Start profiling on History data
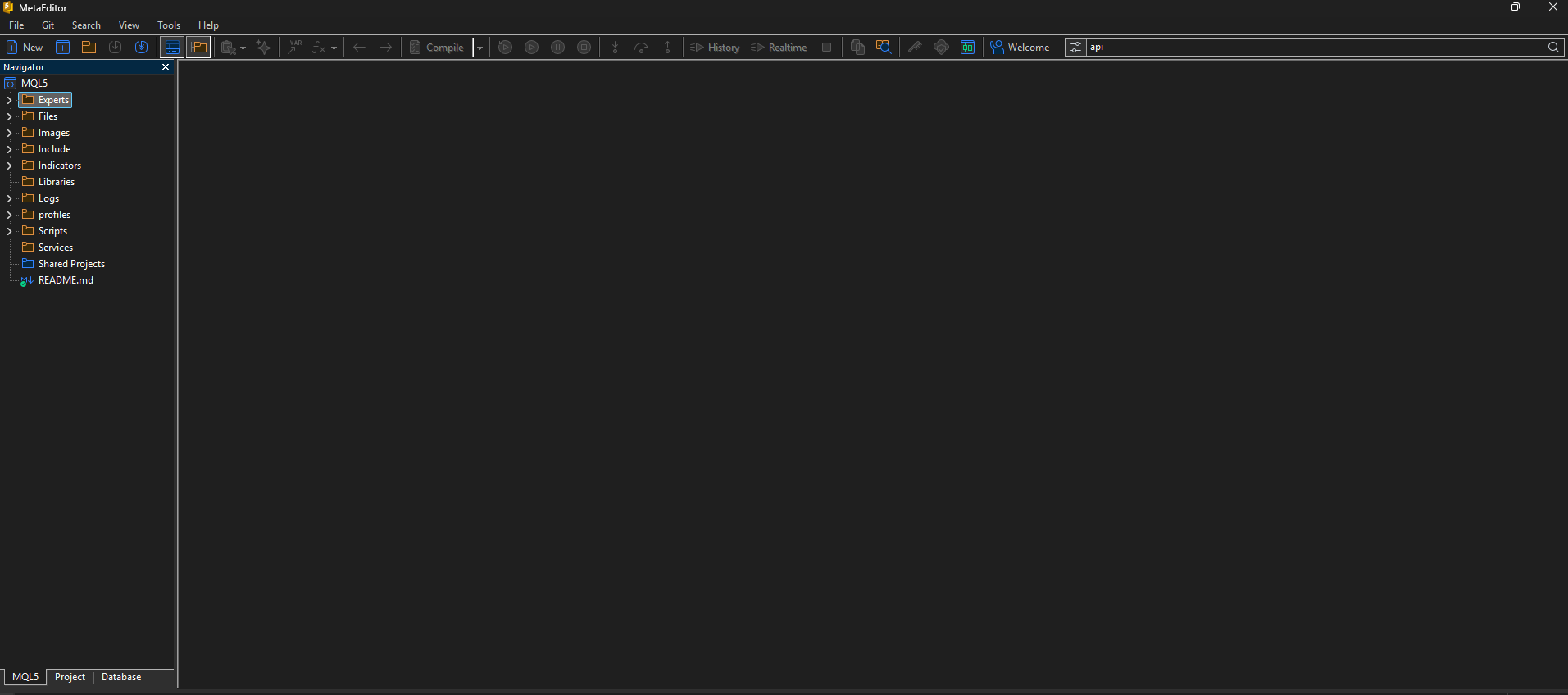This screenshot has width=1568, height=695. [x=715, y=48]
